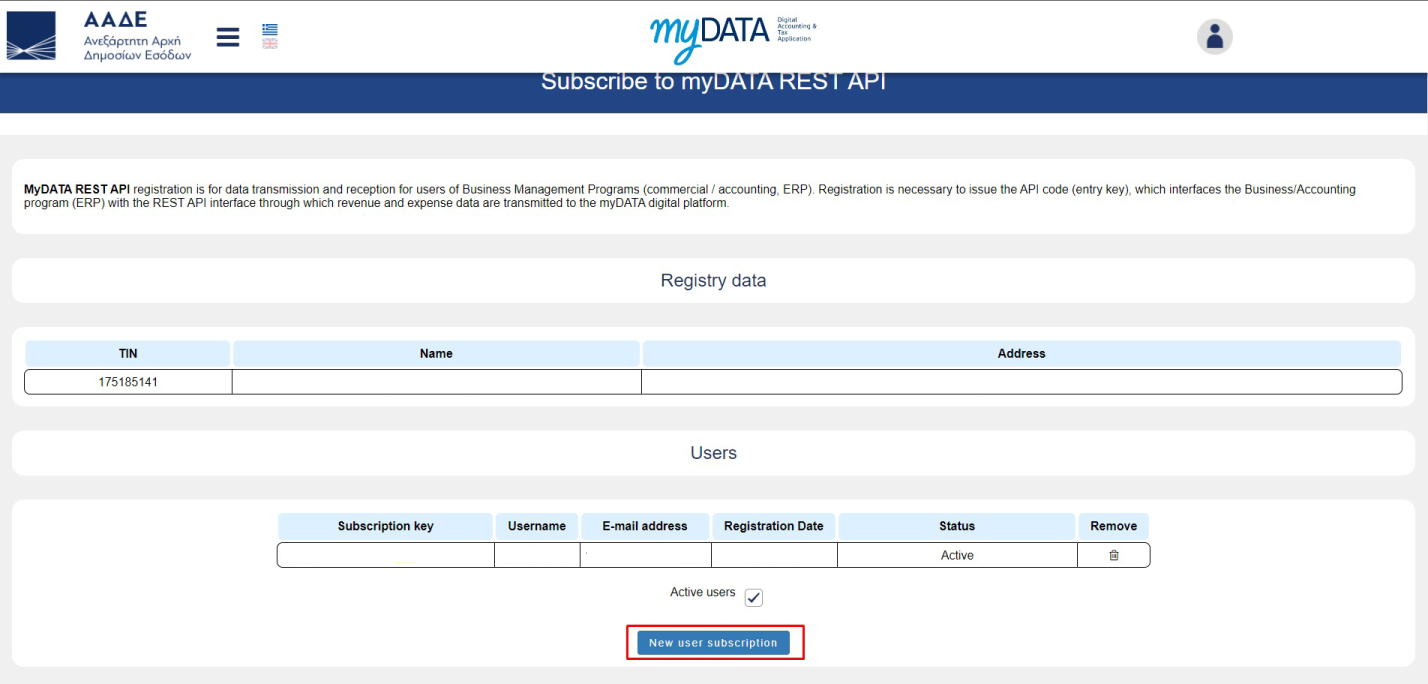Open the user profile avatar

pos(1214,37)
